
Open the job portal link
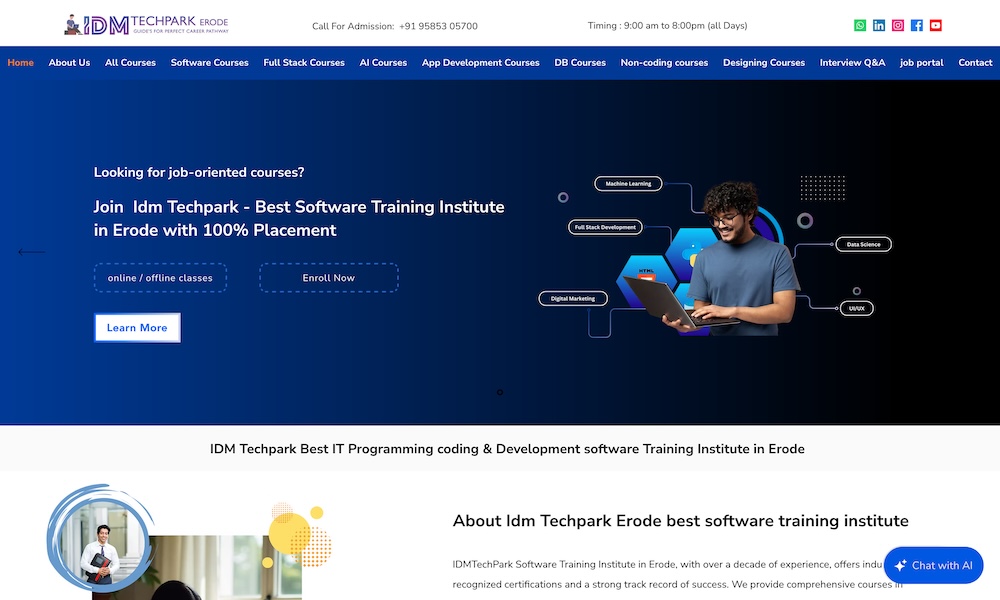(921, 62)
